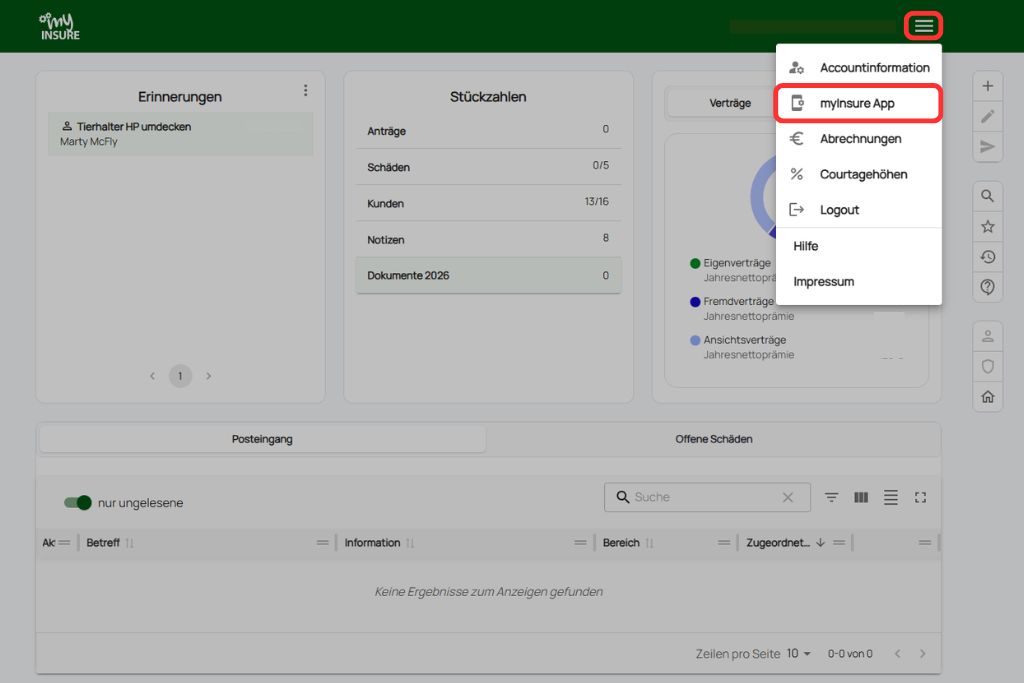Viewport: 1024px width, 683px height.
Task: Open Erinnerungen three-dot options menu
Action: click(306, 90)
